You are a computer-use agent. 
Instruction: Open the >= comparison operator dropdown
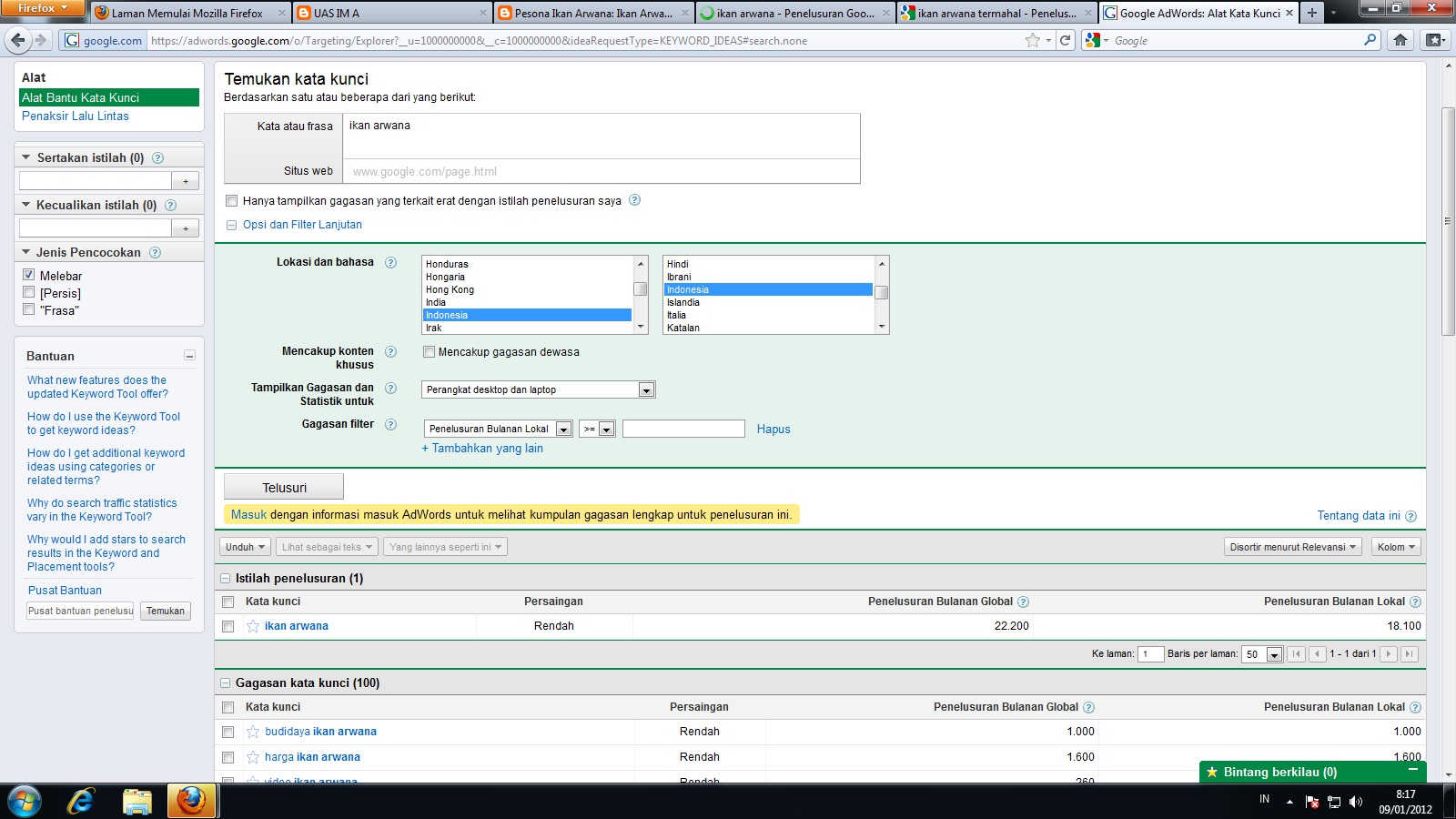[x=598, y=429]
